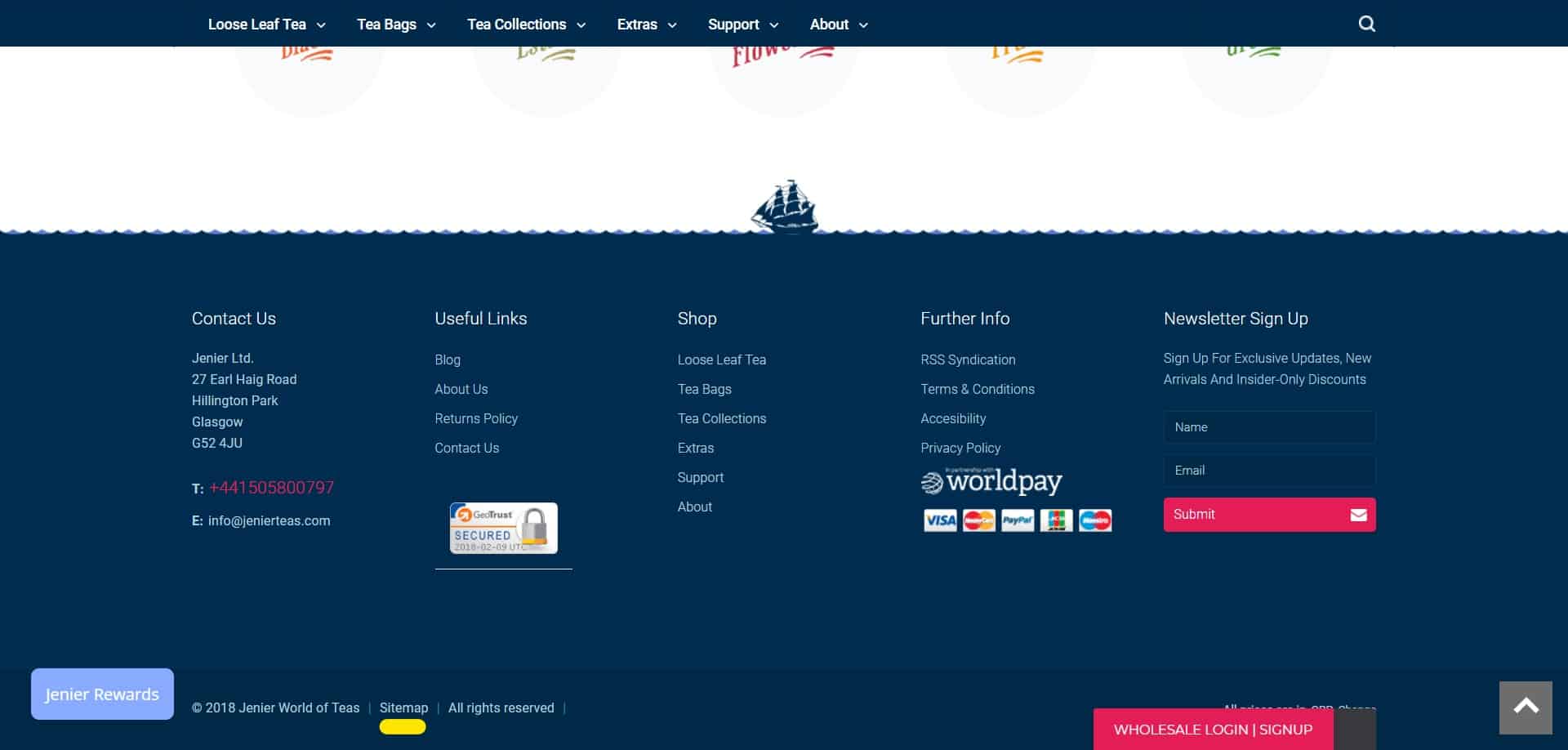
Task: Click the newsletter Name field
Action: [1269, 427]
